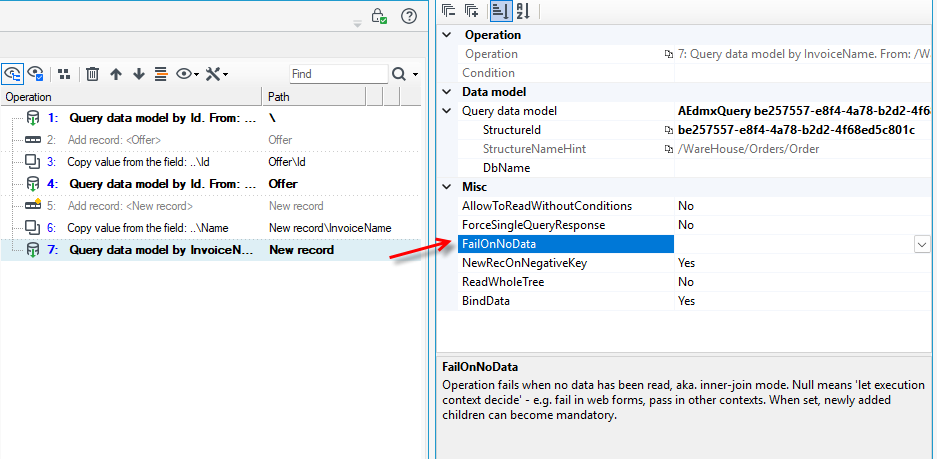The height and width of the screenshot is (459, 937).
Task: Collapse all property categories icon
Action: tap(449, 11)
